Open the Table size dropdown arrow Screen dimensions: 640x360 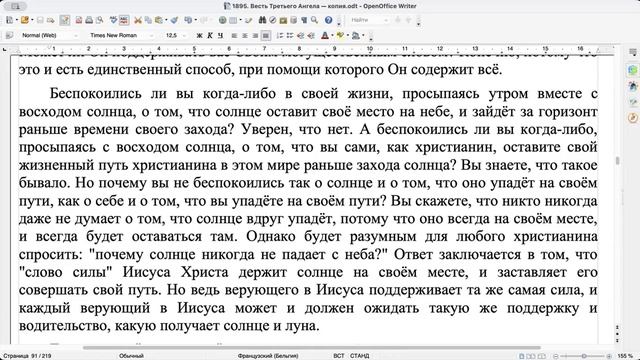240,20
